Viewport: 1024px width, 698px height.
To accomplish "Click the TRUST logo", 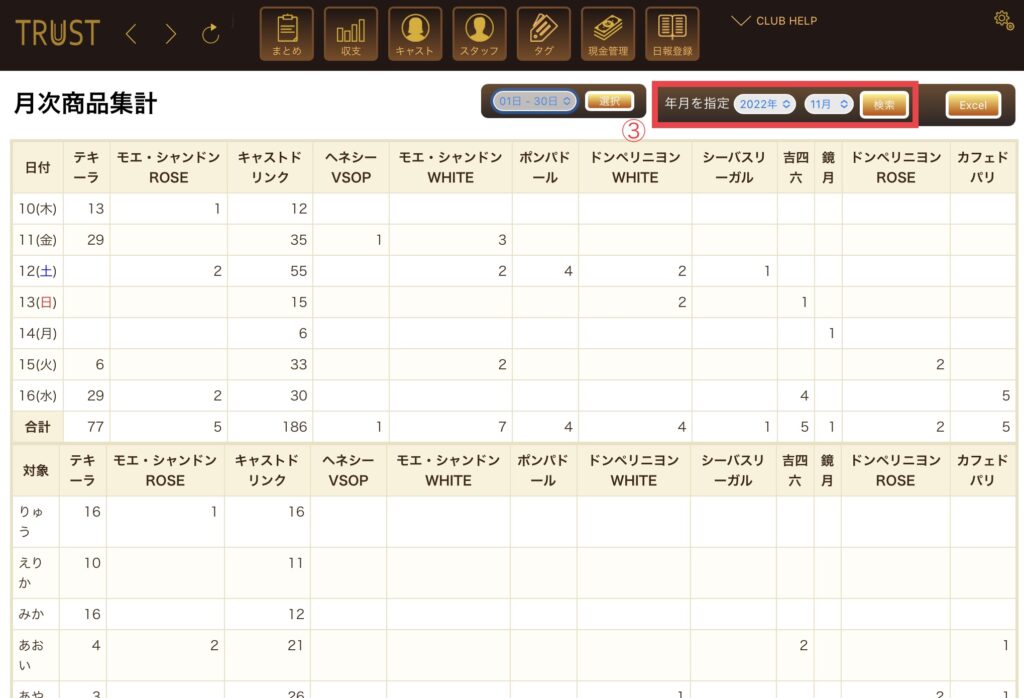I will pyautogui.click(x=57, y=33).
